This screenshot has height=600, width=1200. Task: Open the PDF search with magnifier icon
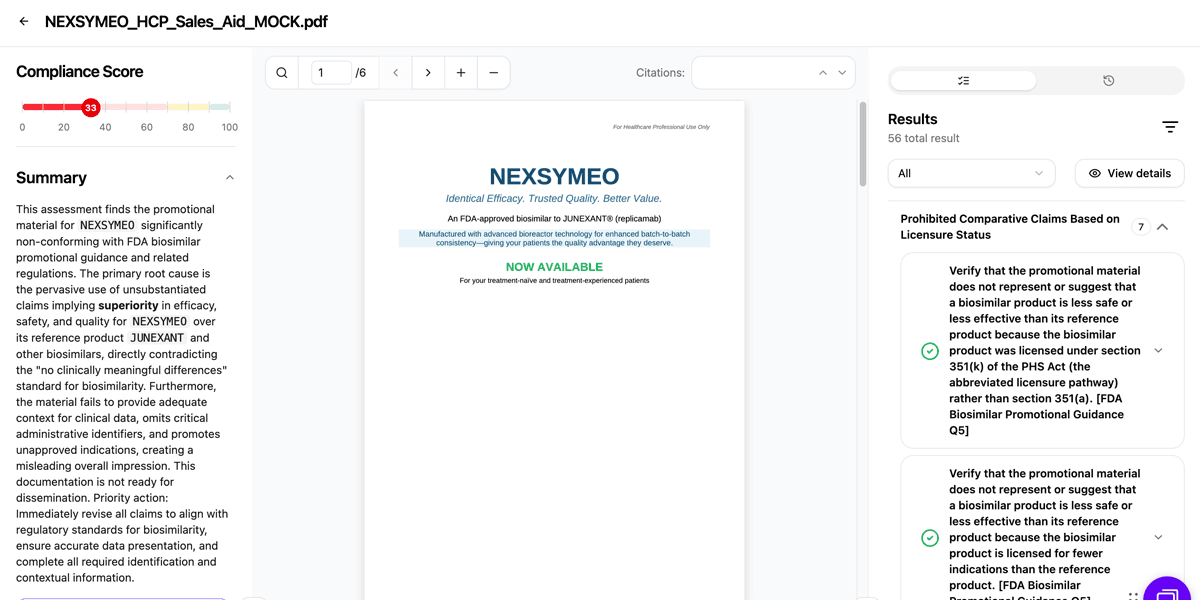tap(281, 72)
